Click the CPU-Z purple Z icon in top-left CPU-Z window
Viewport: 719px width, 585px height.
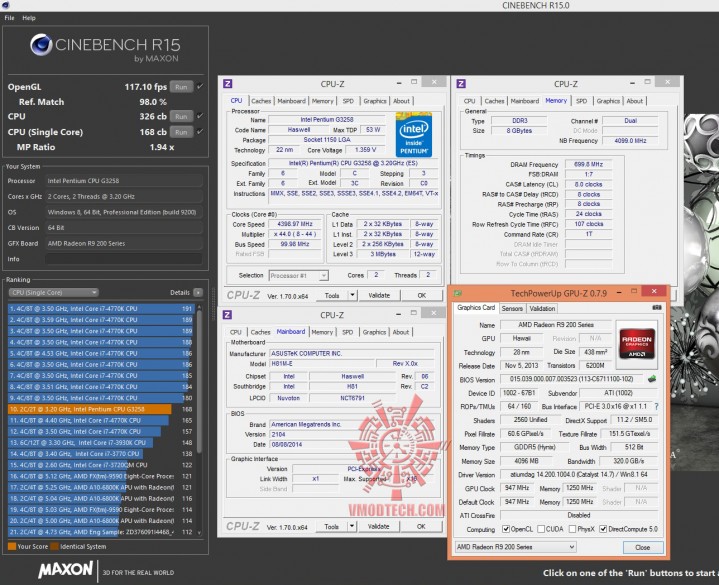(228, 83)
